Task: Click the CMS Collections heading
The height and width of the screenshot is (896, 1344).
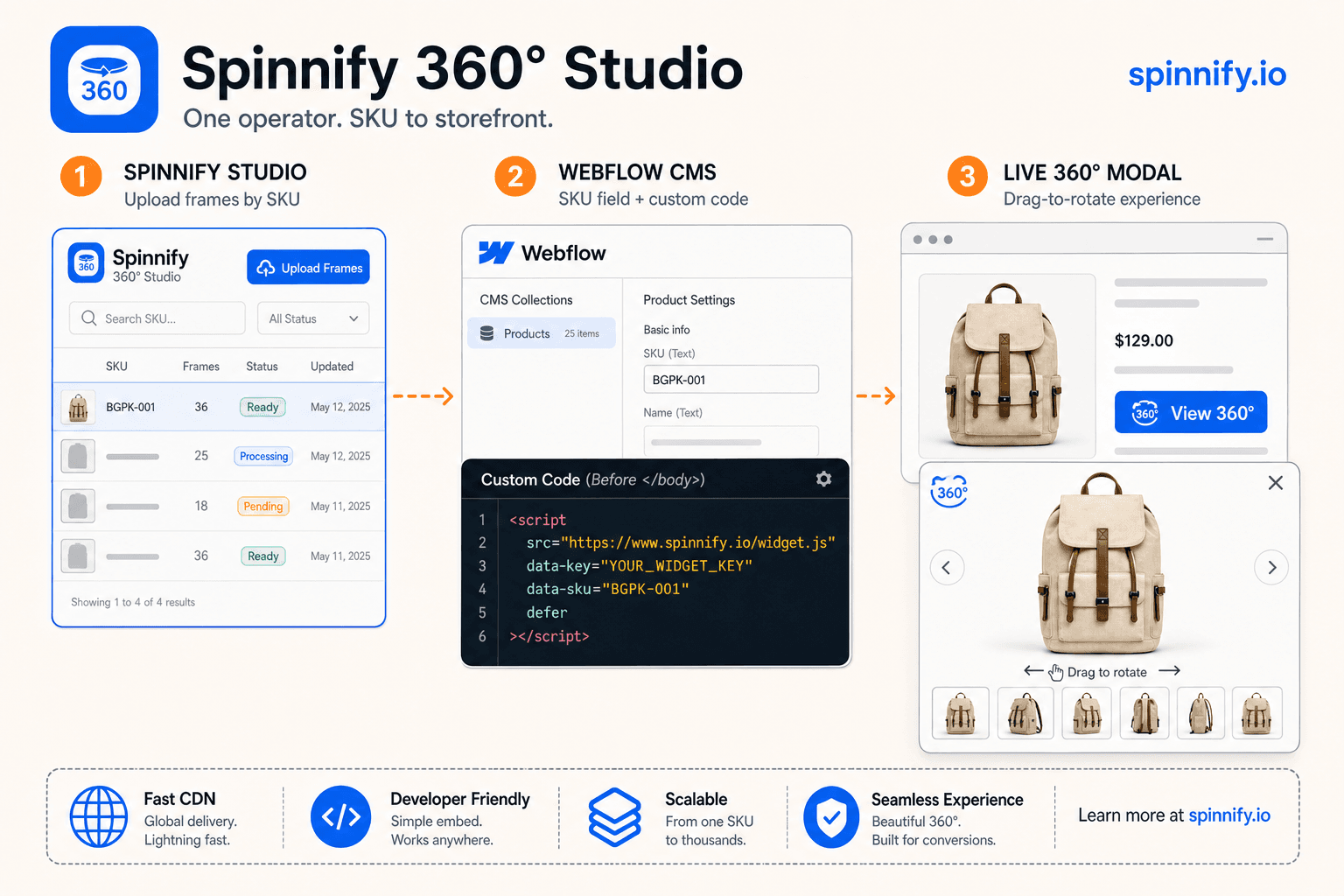Action: pos(526,300)
